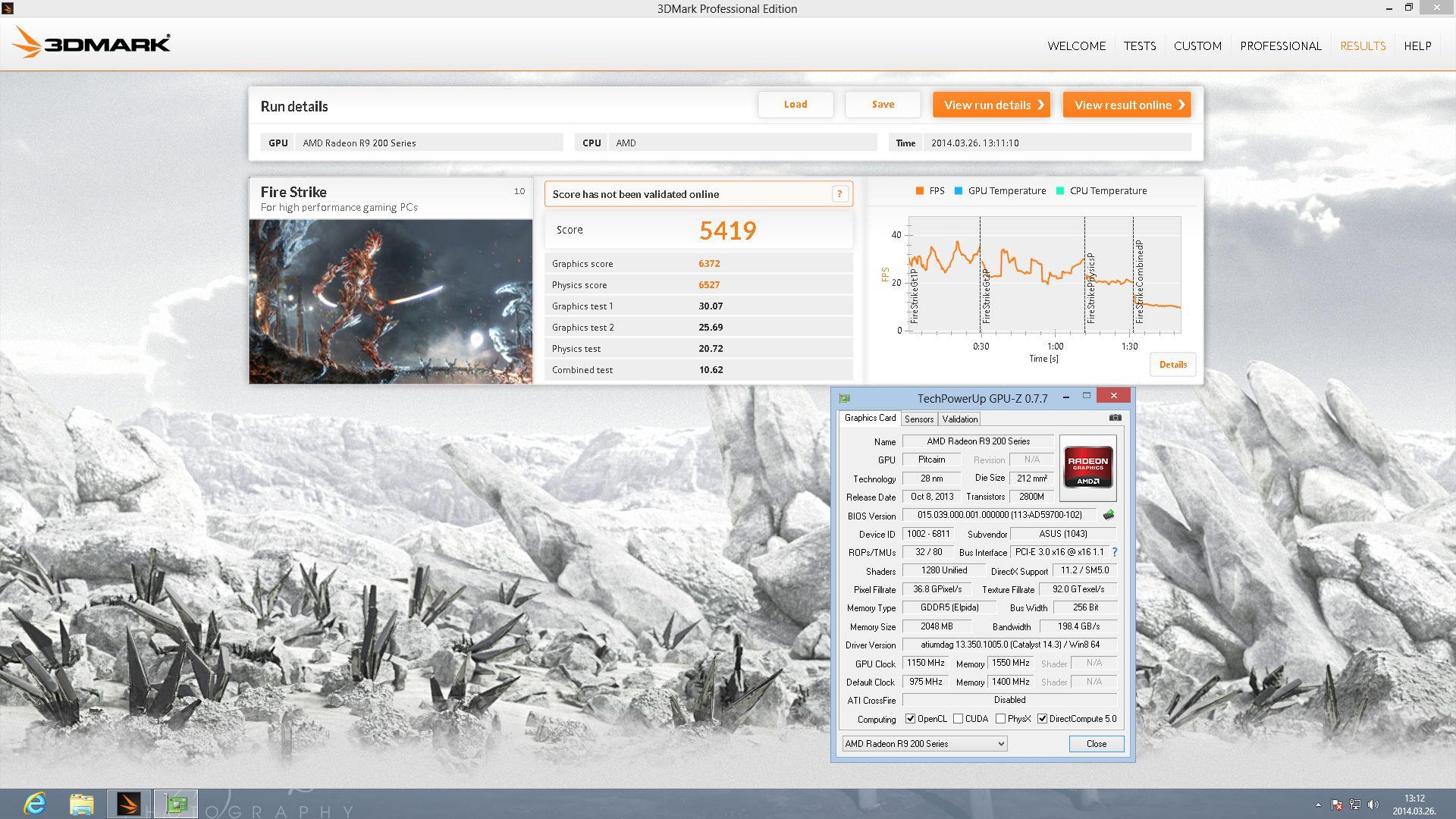
Task: Click the Memory Size 2048 MB field
Action: click(937, 626)
